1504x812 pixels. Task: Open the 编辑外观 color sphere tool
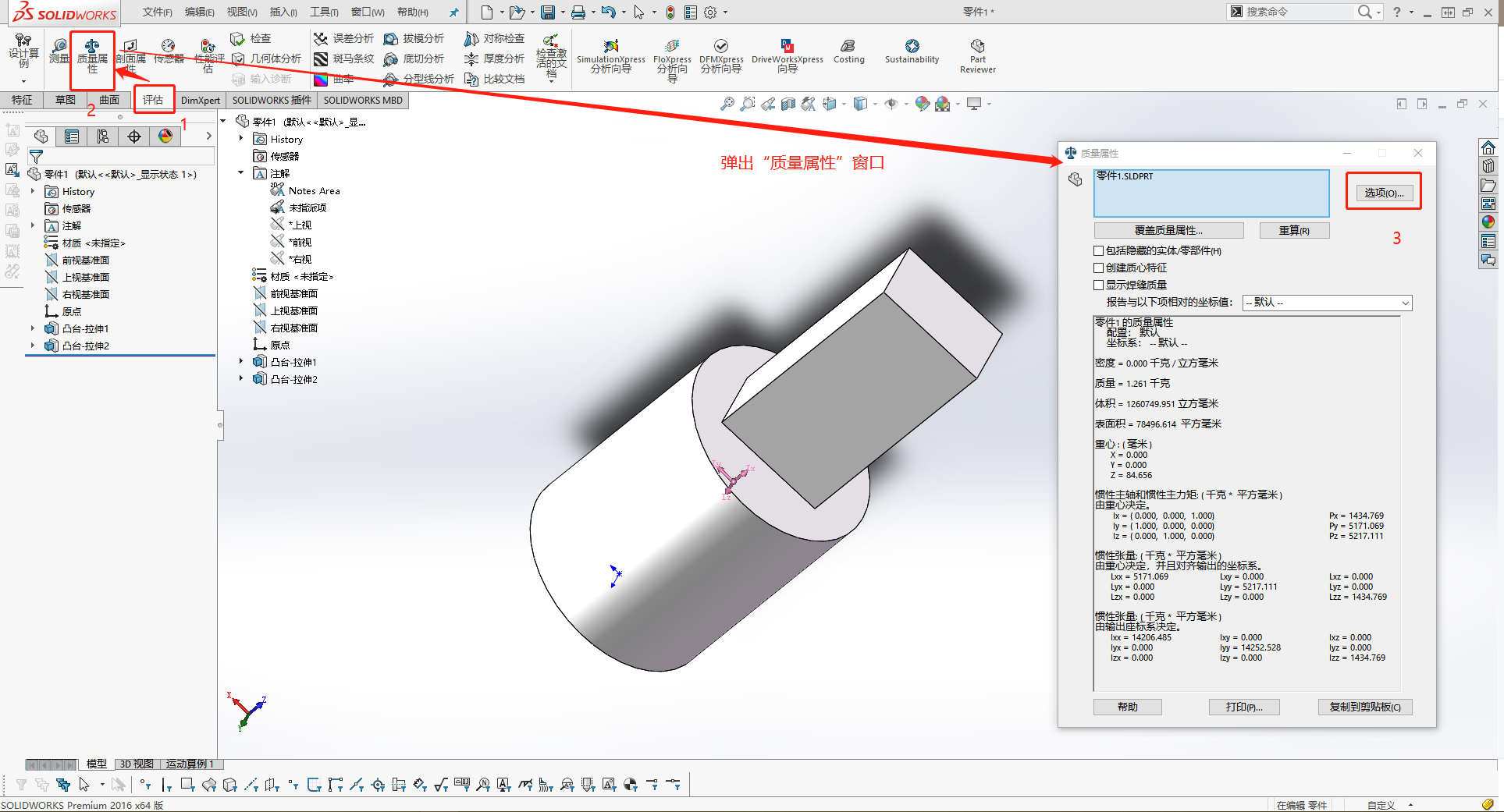923,103
